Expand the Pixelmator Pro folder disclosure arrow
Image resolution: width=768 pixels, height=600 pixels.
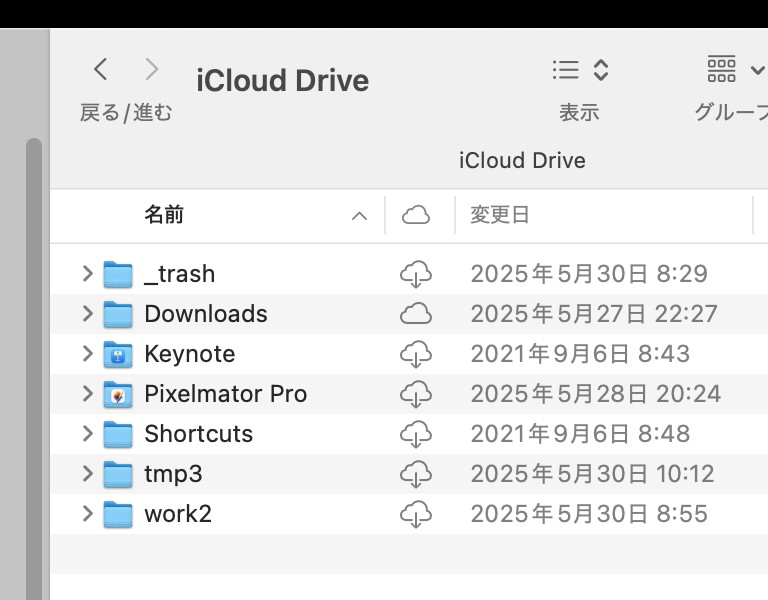87,393
